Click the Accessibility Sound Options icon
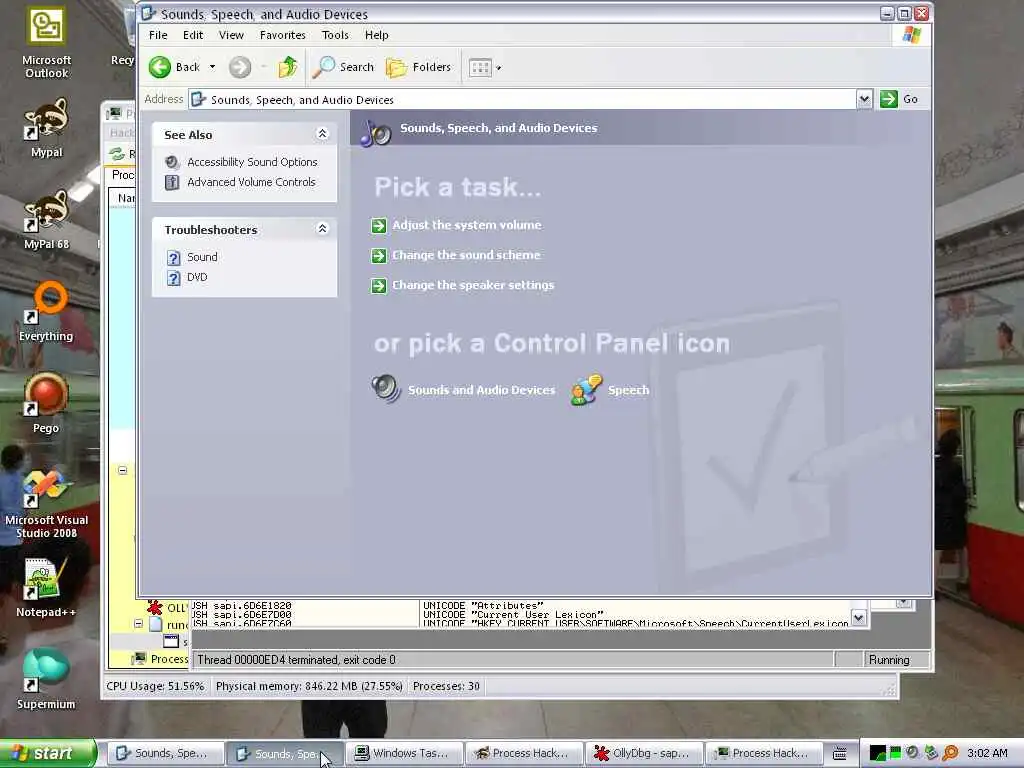 [172, 162]
